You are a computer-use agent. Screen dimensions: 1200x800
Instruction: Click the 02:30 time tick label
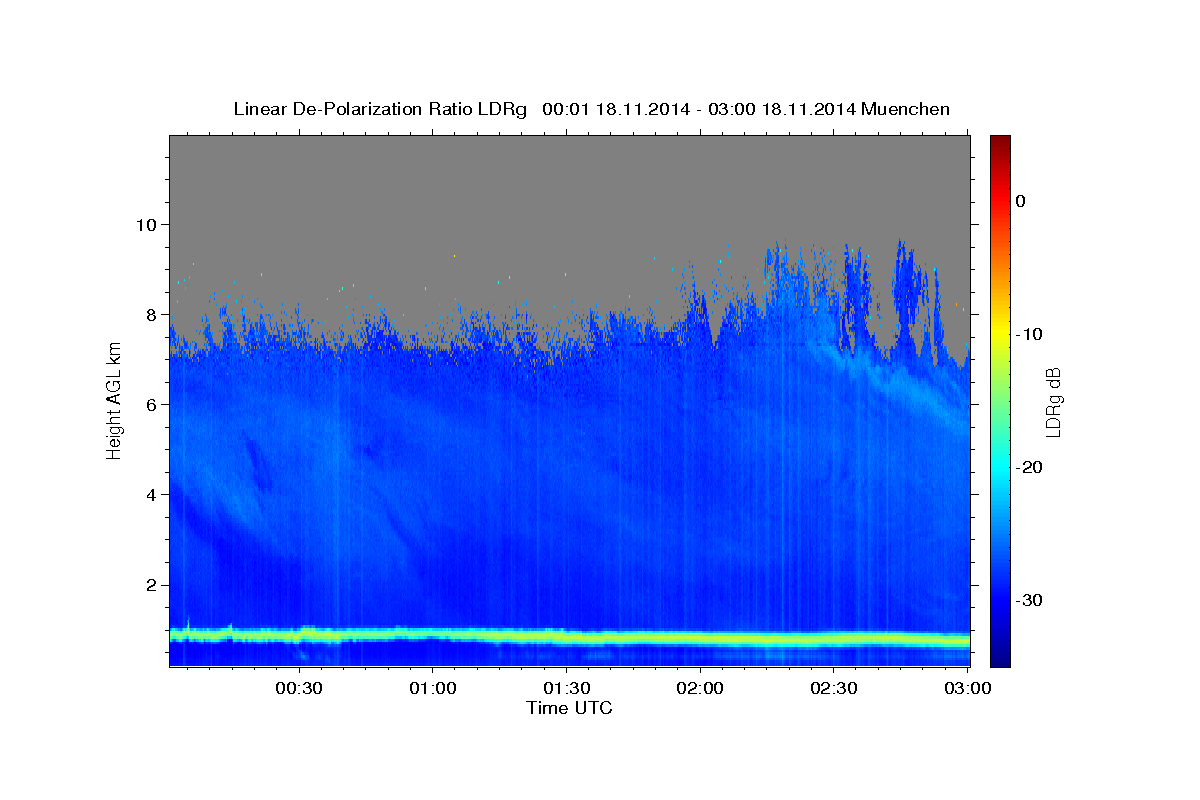click(834, 689)
